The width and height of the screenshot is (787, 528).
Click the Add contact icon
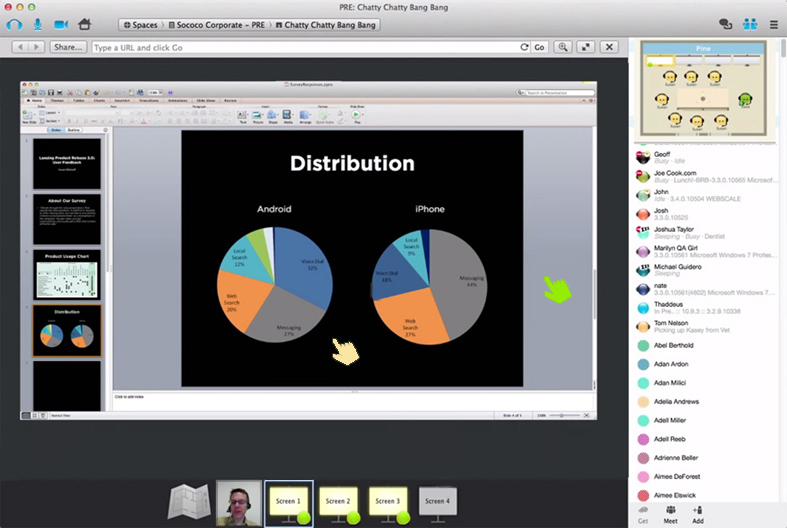point(698,514)
